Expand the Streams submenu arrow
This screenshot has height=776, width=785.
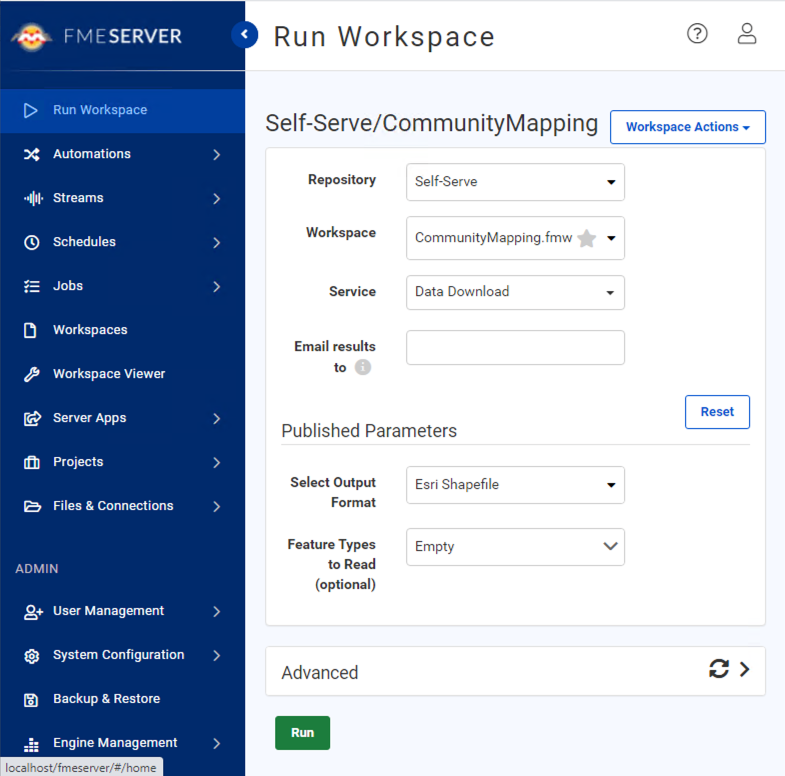216,199
